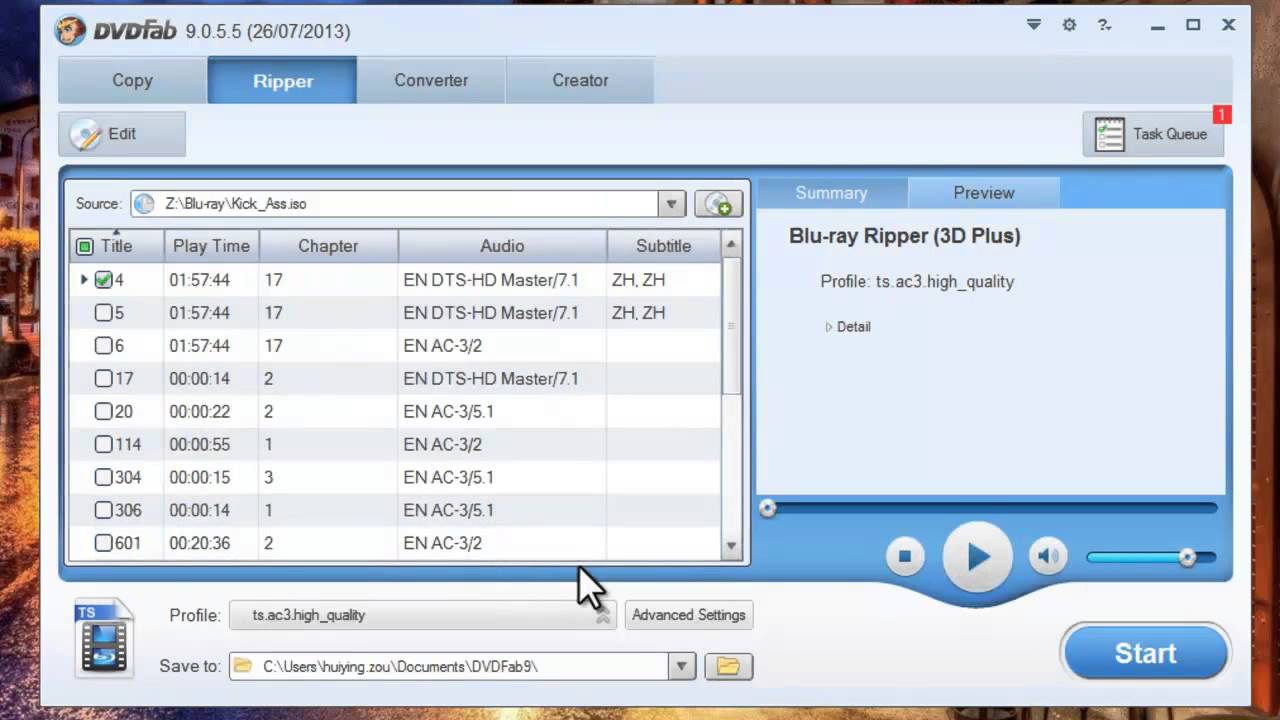Click the Task Queue list icon

1109,134
